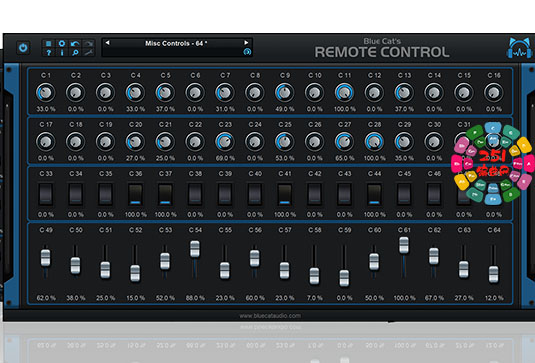The image size is (535, 363).
Task: Click the C 62 fader handle
Action: 434,256
